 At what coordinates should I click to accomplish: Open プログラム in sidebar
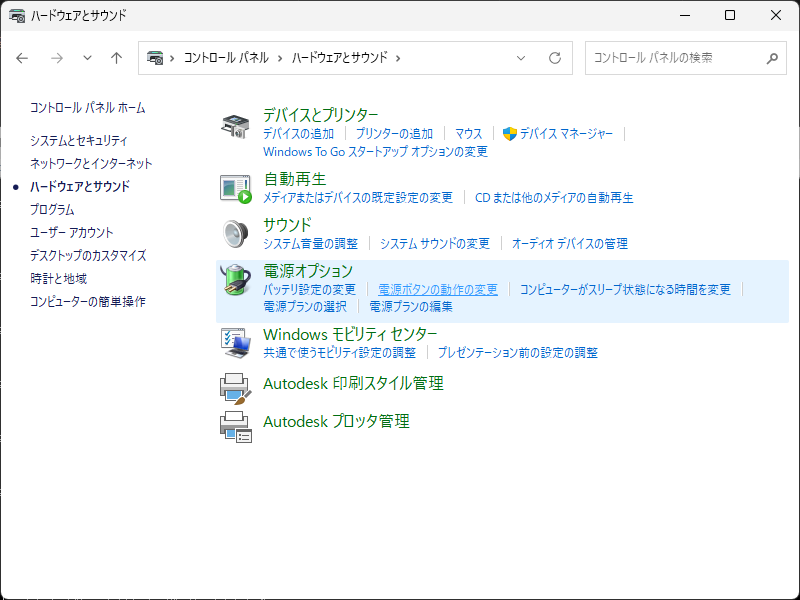click(52, 209)
